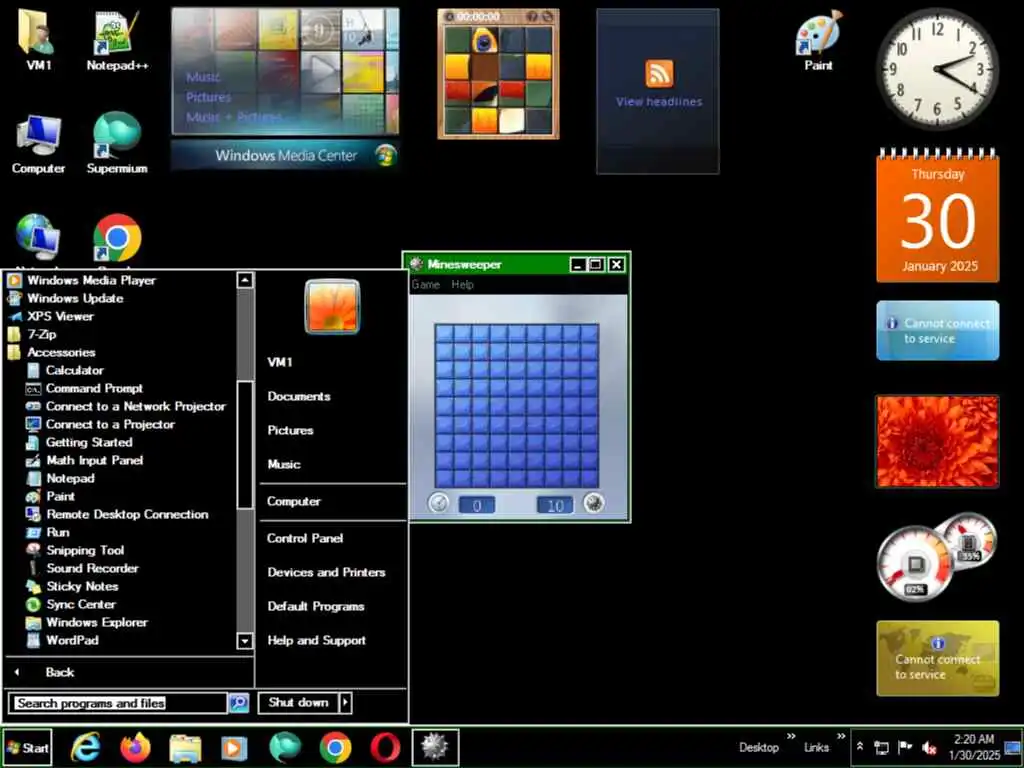Expand the Desktop toolbar chevron
The image size is (1024, 768).
(791, 736)
